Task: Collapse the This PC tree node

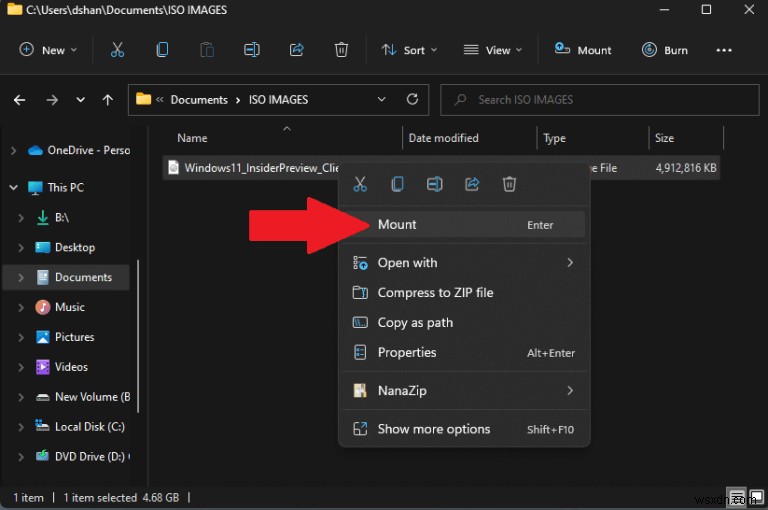Action: [14, 187]
